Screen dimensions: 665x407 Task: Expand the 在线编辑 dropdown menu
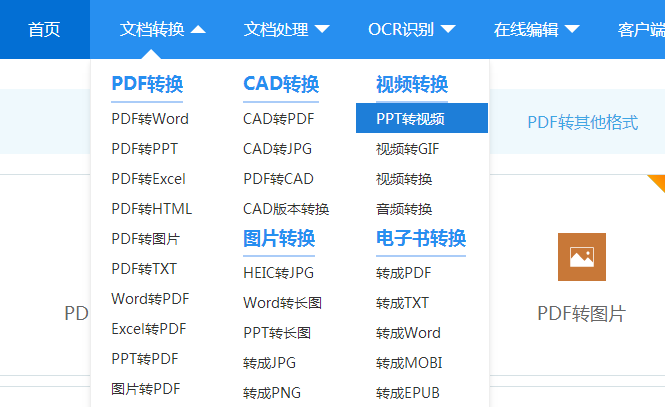point(536,29)
